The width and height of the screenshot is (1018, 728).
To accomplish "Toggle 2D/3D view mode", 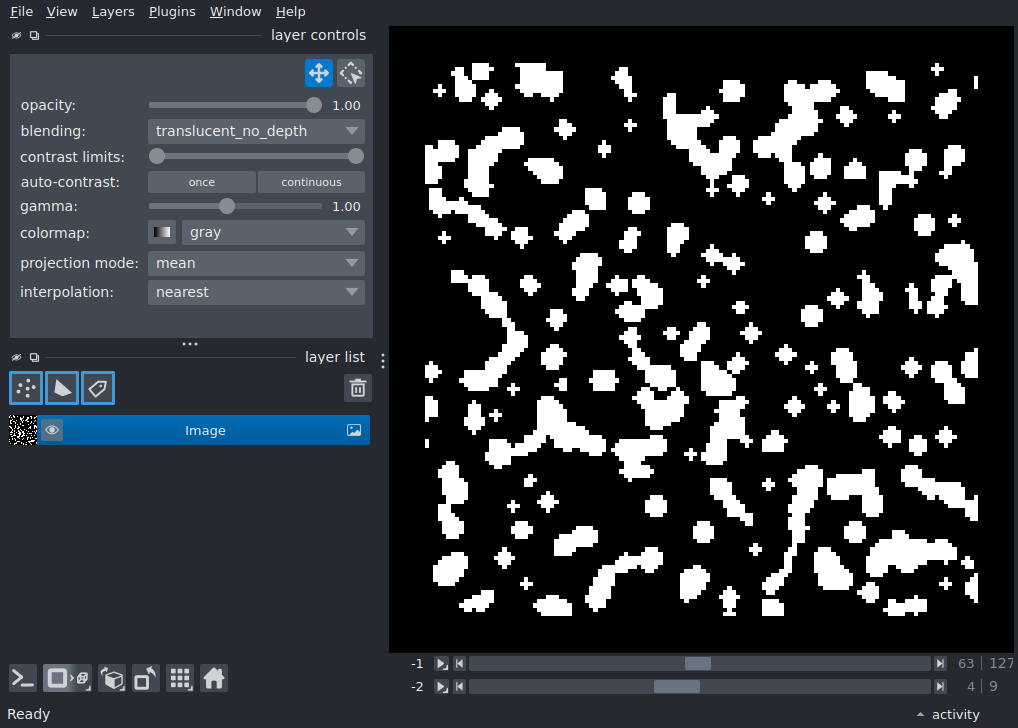I will [x=68, y=679].
